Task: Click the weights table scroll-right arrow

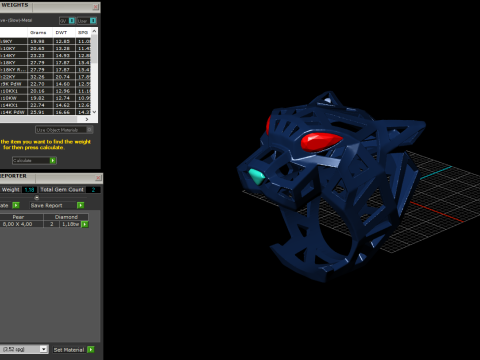Action: [87, 119]
